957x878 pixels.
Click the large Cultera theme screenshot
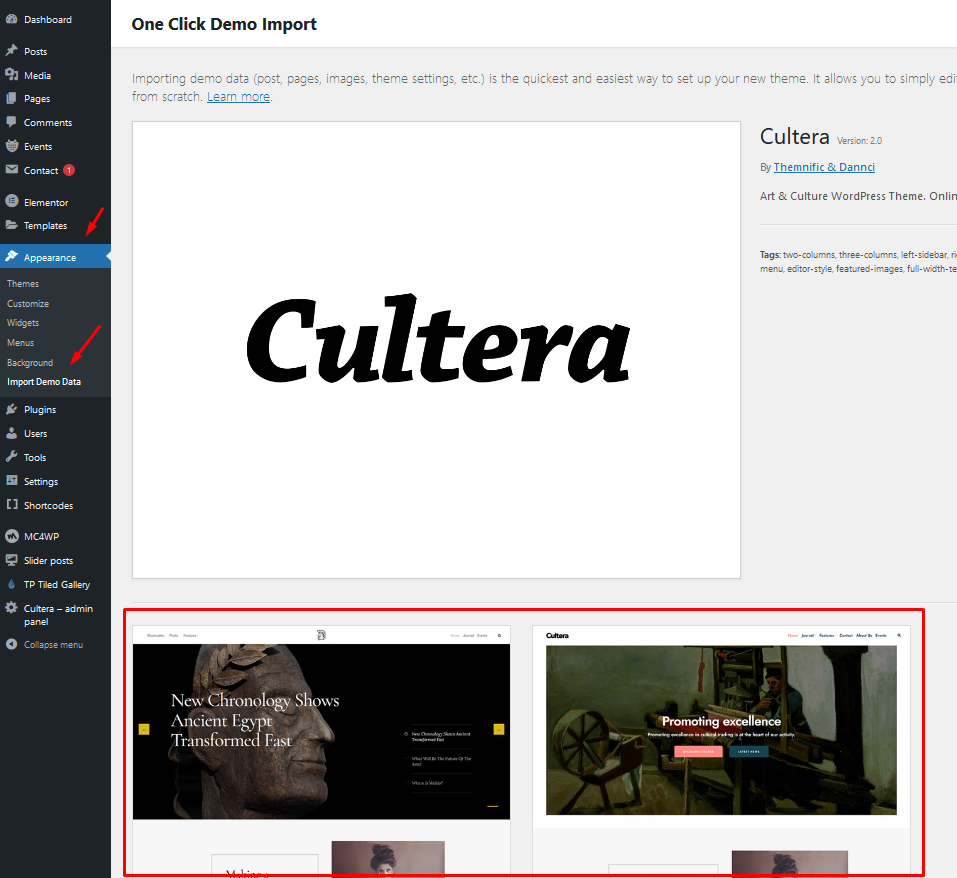tap(436, 350)
